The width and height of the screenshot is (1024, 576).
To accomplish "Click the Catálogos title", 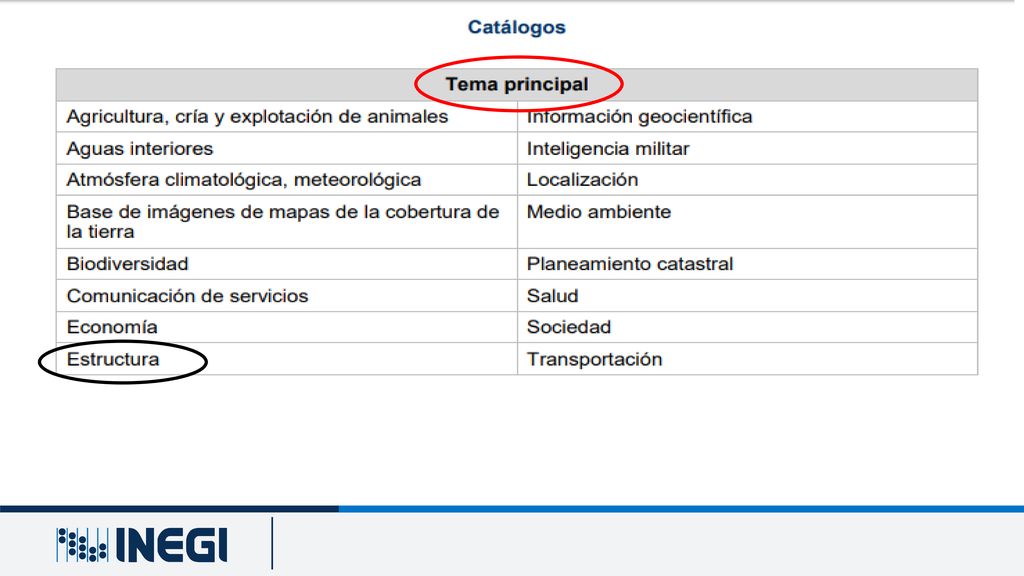I will (517, 27).
